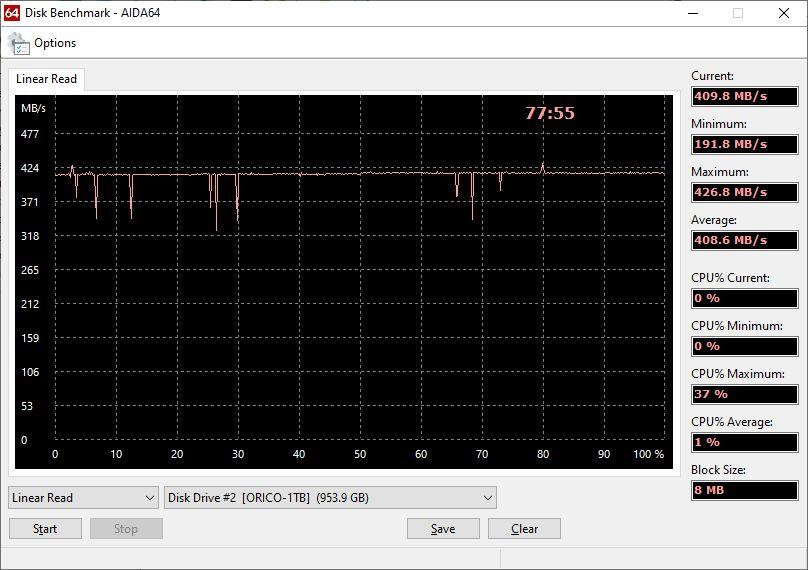Minimize the Disk Benchmark window
Screen dimensions: 808x570
point(694,13)
